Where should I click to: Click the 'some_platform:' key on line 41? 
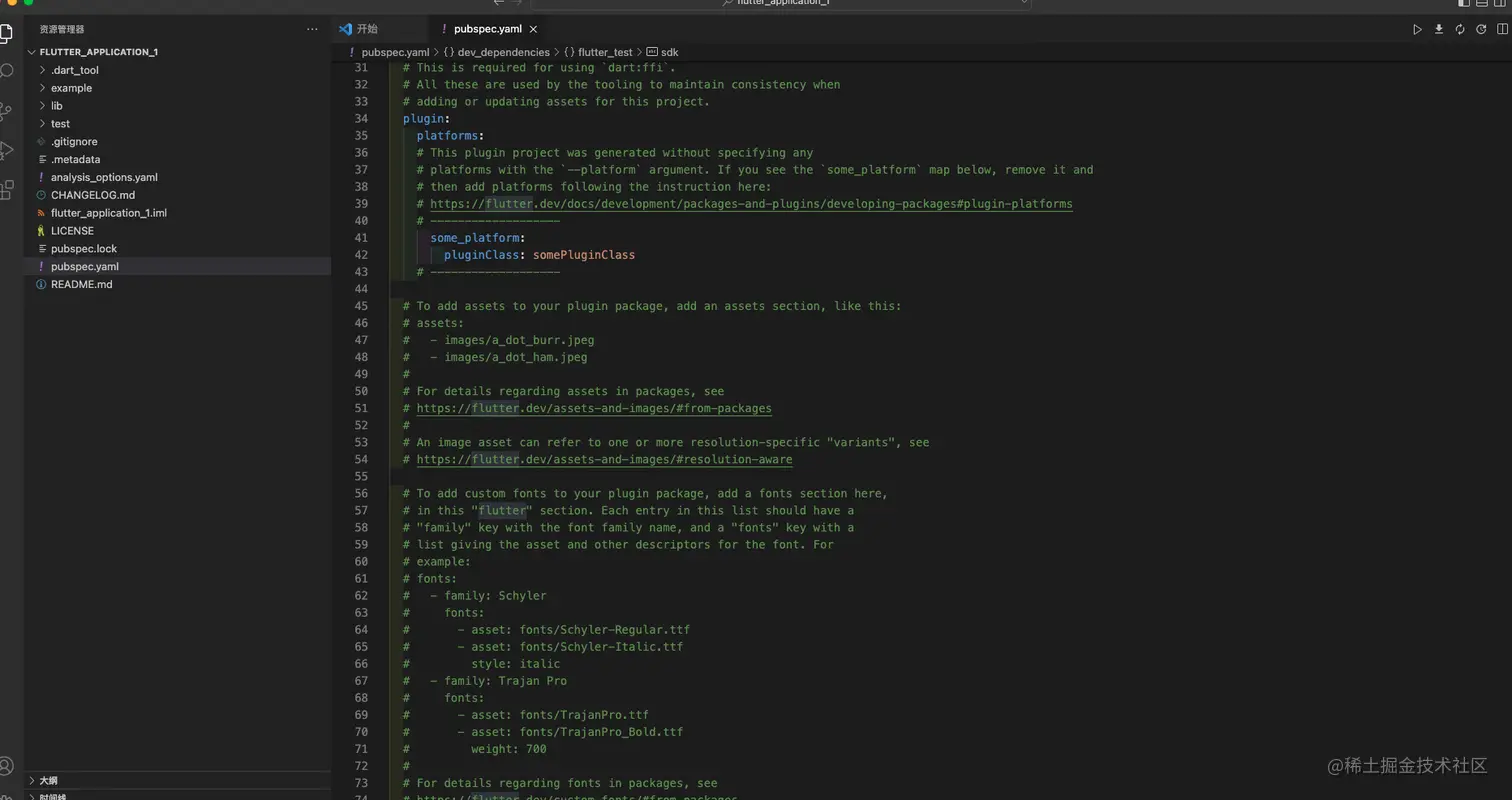pyautogui.click(x=477, y=238)
